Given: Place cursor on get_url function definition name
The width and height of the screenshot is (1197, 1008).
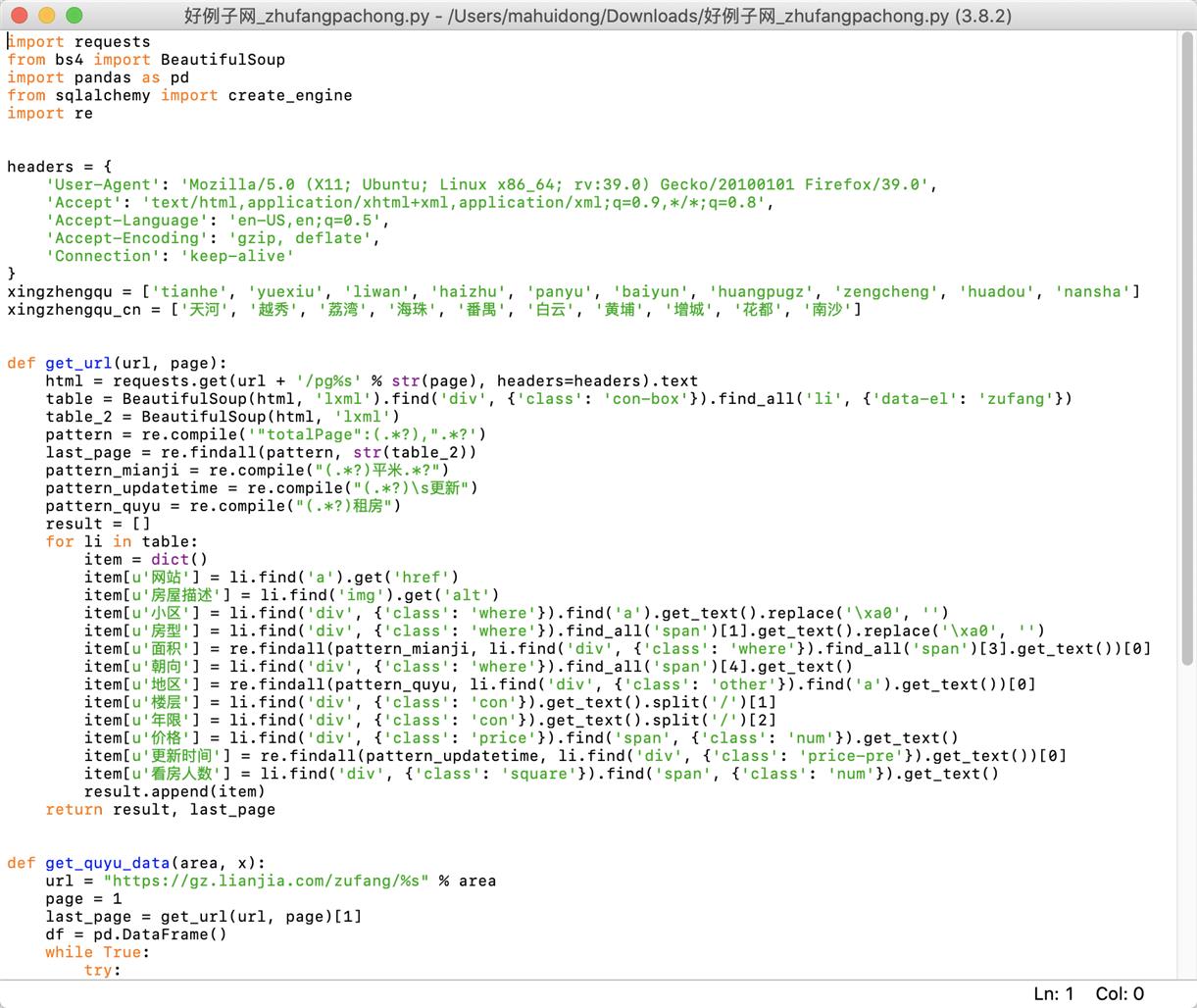Looking at the screenshot, I should (x=78, y=363).
